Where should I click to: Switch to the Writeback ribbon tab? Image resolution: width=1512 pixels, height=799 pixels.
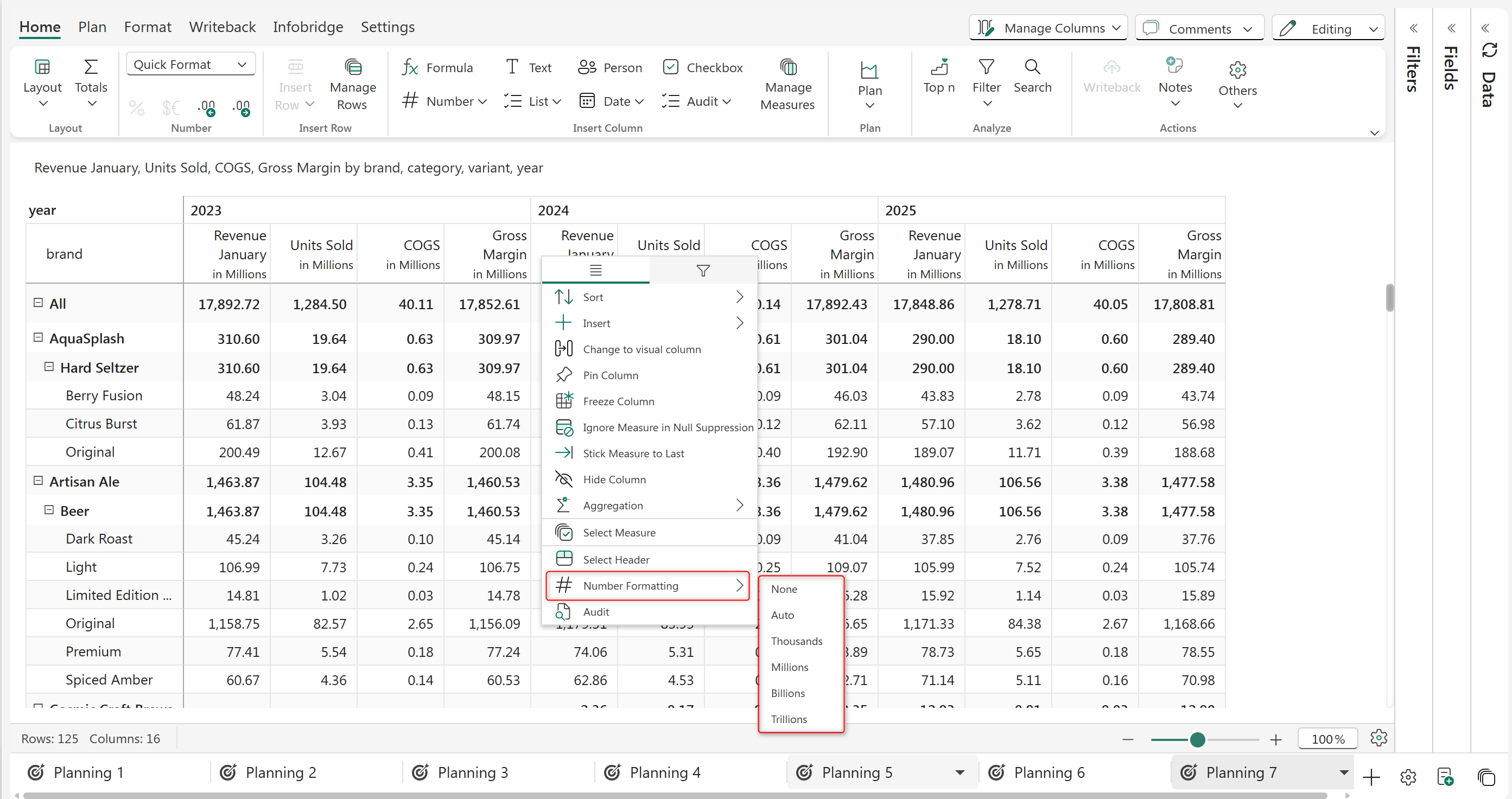coord(222,27)
